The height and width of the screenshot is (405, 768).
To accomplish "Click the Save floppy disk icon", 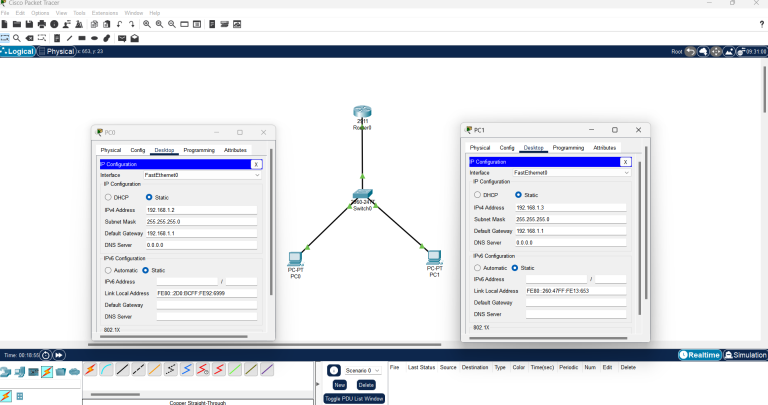I will (x=29, y=24).
